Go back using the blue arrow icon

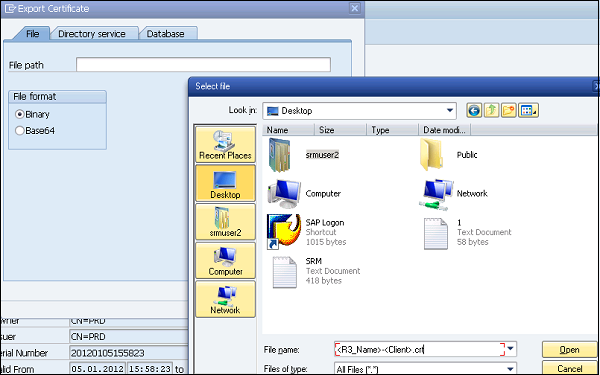(474, 111)
